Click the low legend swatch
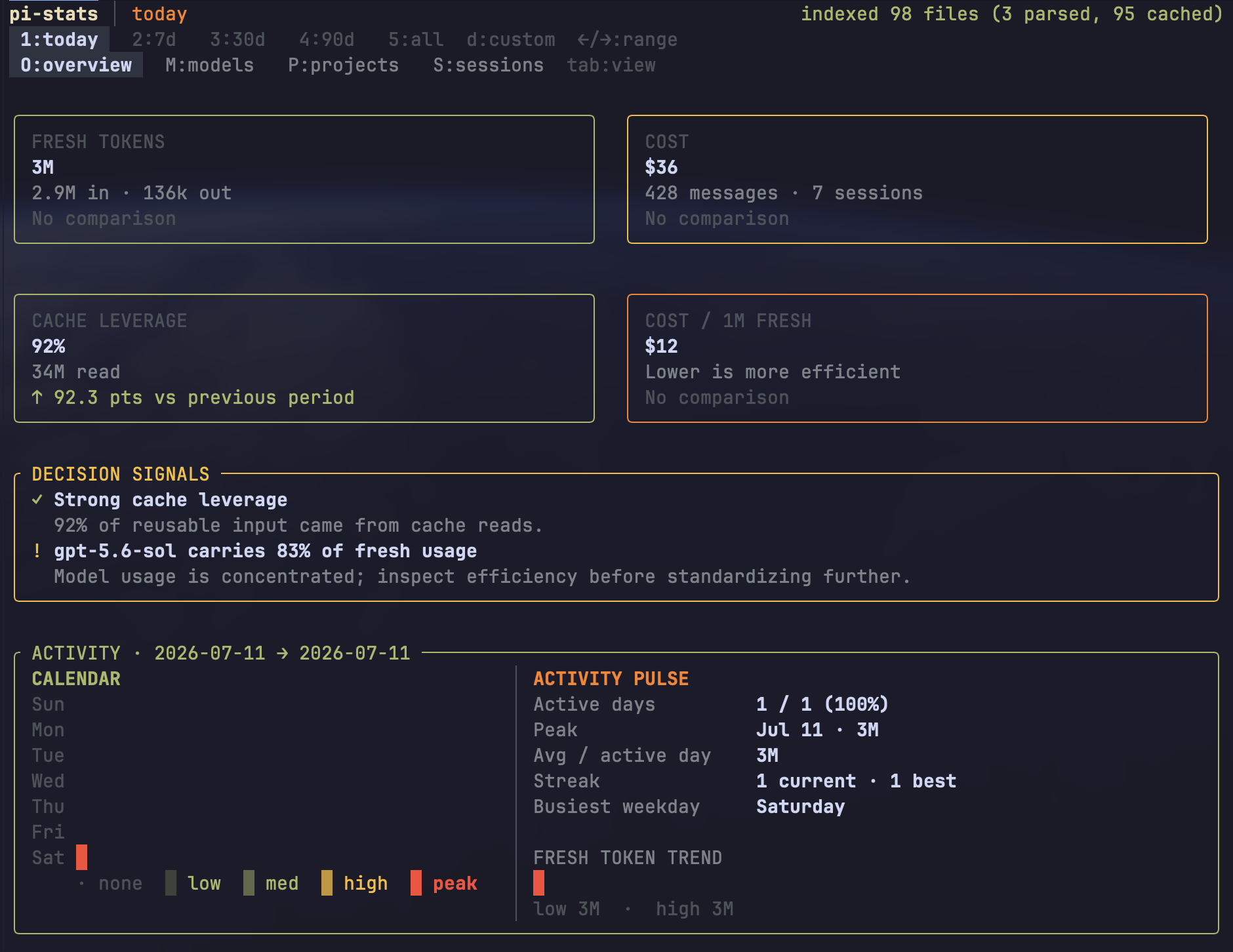This screenshot has height=952, width=1233. tap(171, 883)
